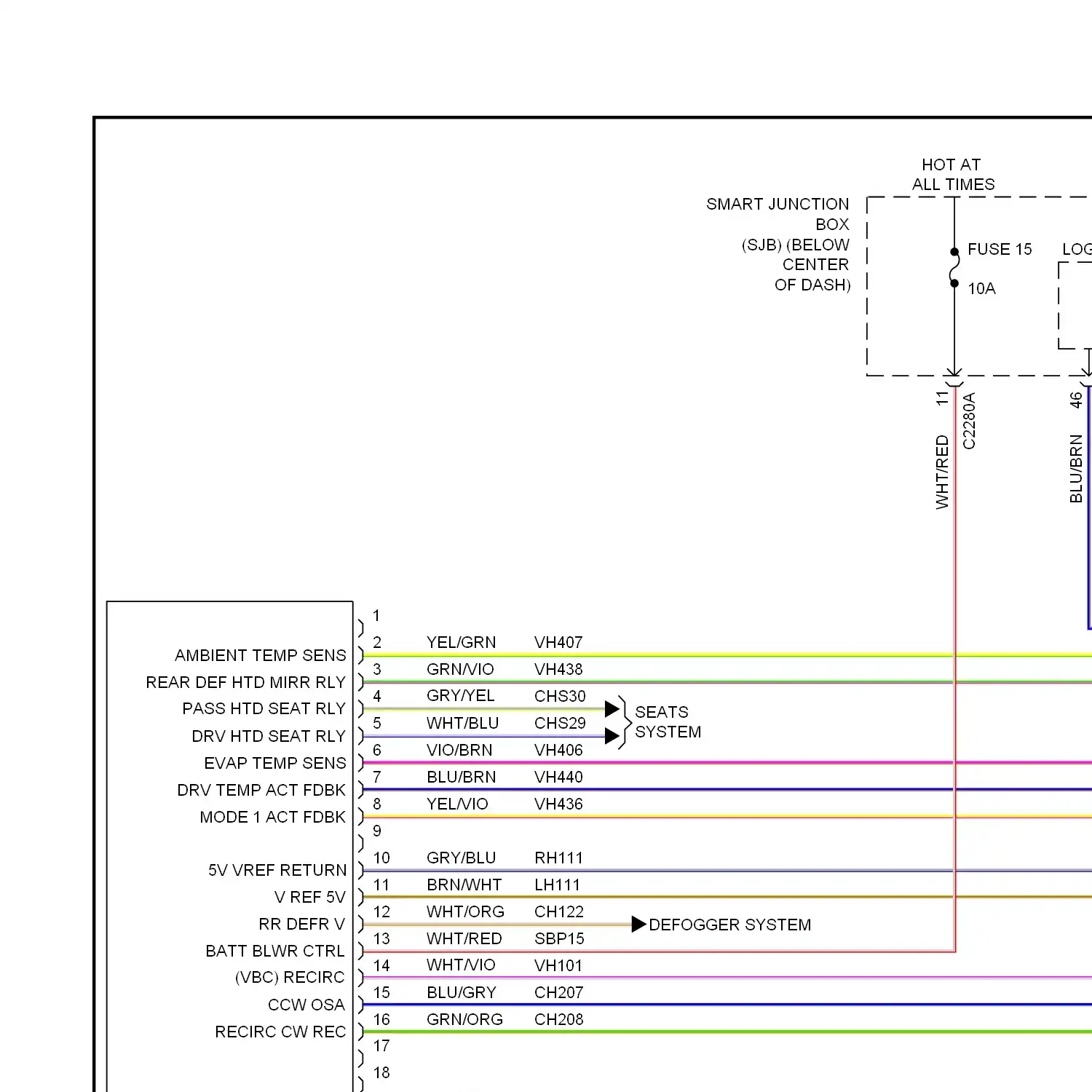
Task: Click wire color VIO/BRN text
Action: [459, 750]
